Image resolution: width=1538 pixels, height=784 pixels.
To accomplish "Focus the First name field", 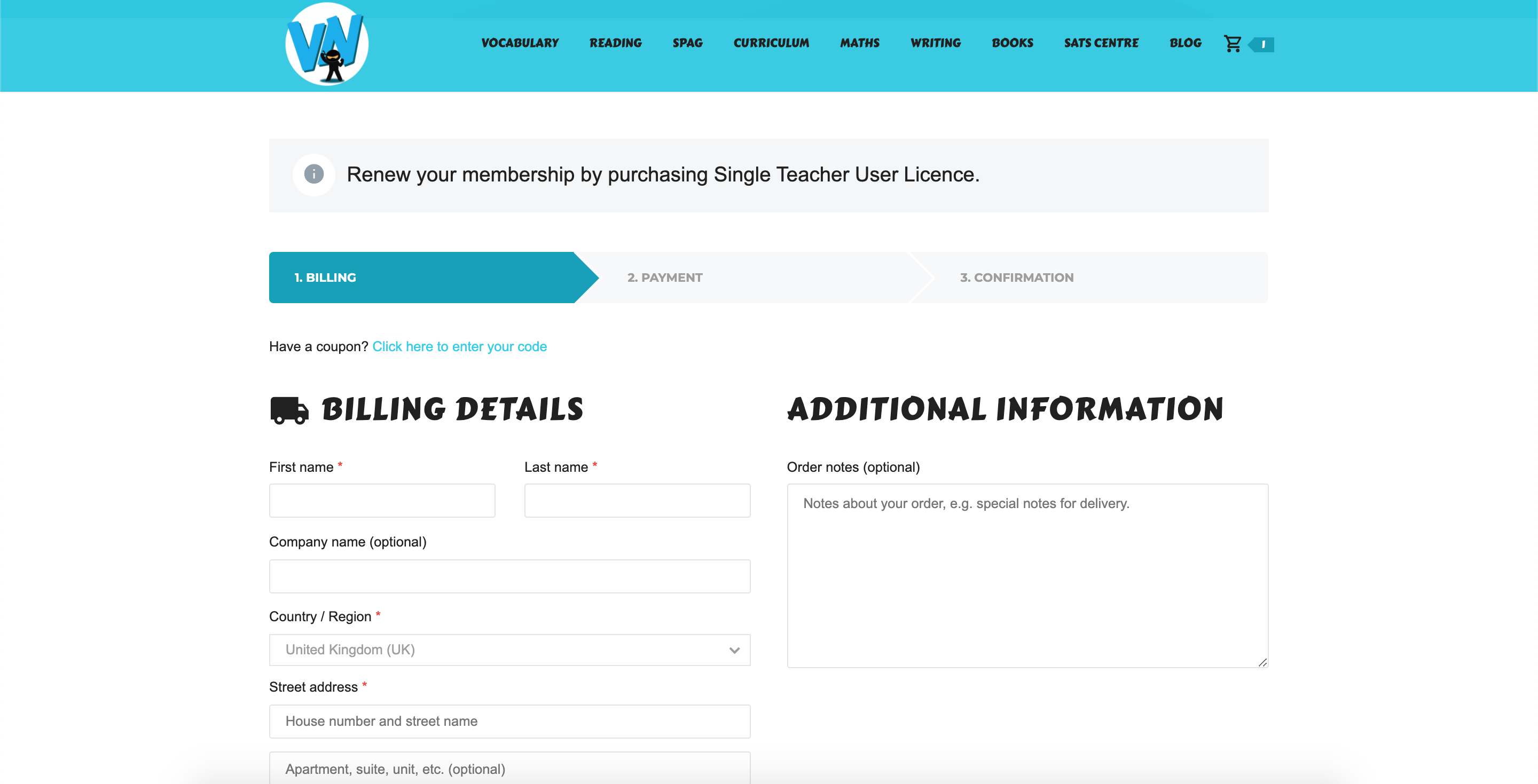I will pos(382,501).
